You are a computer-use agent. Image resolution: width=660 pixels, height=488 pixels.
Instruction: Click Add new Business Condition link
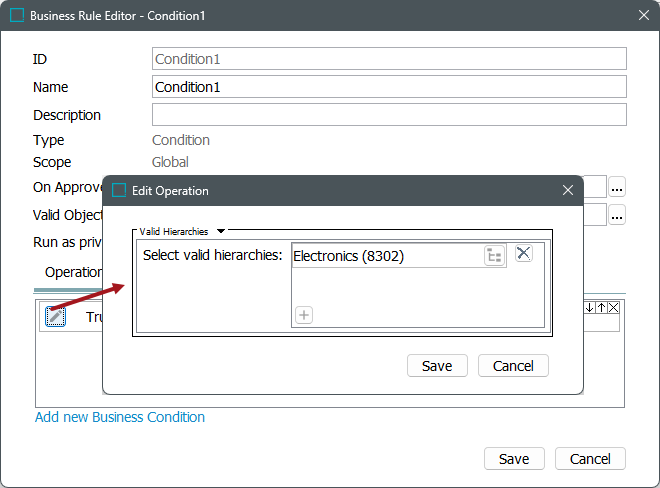[x=120, y=417]
